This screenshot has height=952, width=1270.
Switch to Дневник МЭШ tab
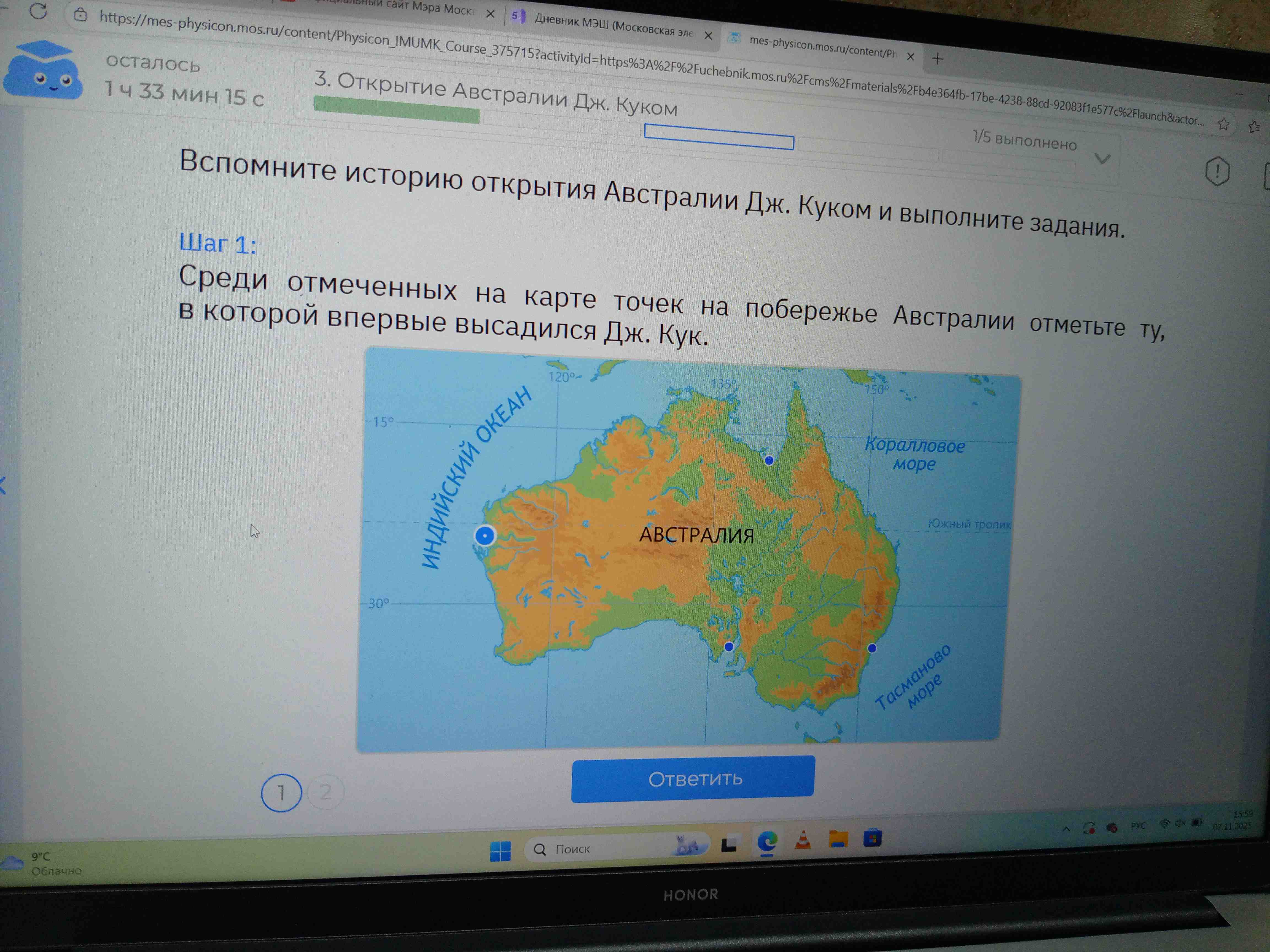tap(613, 25)
